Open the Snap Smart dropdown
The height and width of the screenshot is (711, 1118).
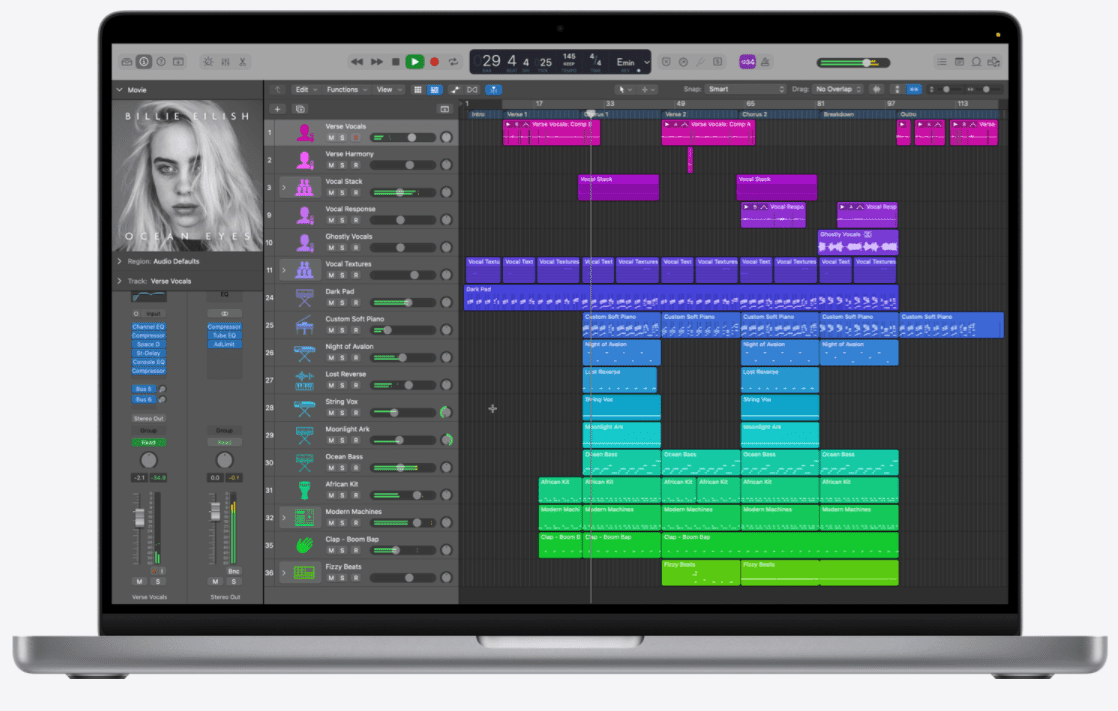point(746,89)
